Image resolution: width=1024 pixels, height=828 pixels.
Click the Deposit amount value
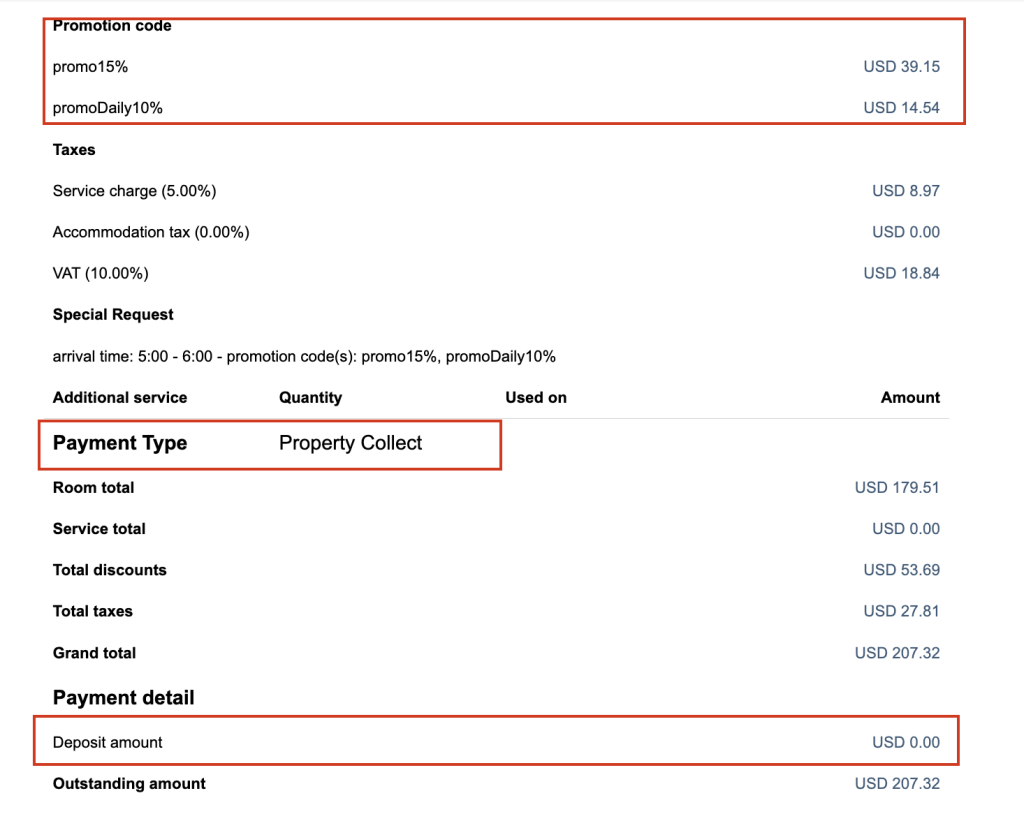(x=905, y=742)
